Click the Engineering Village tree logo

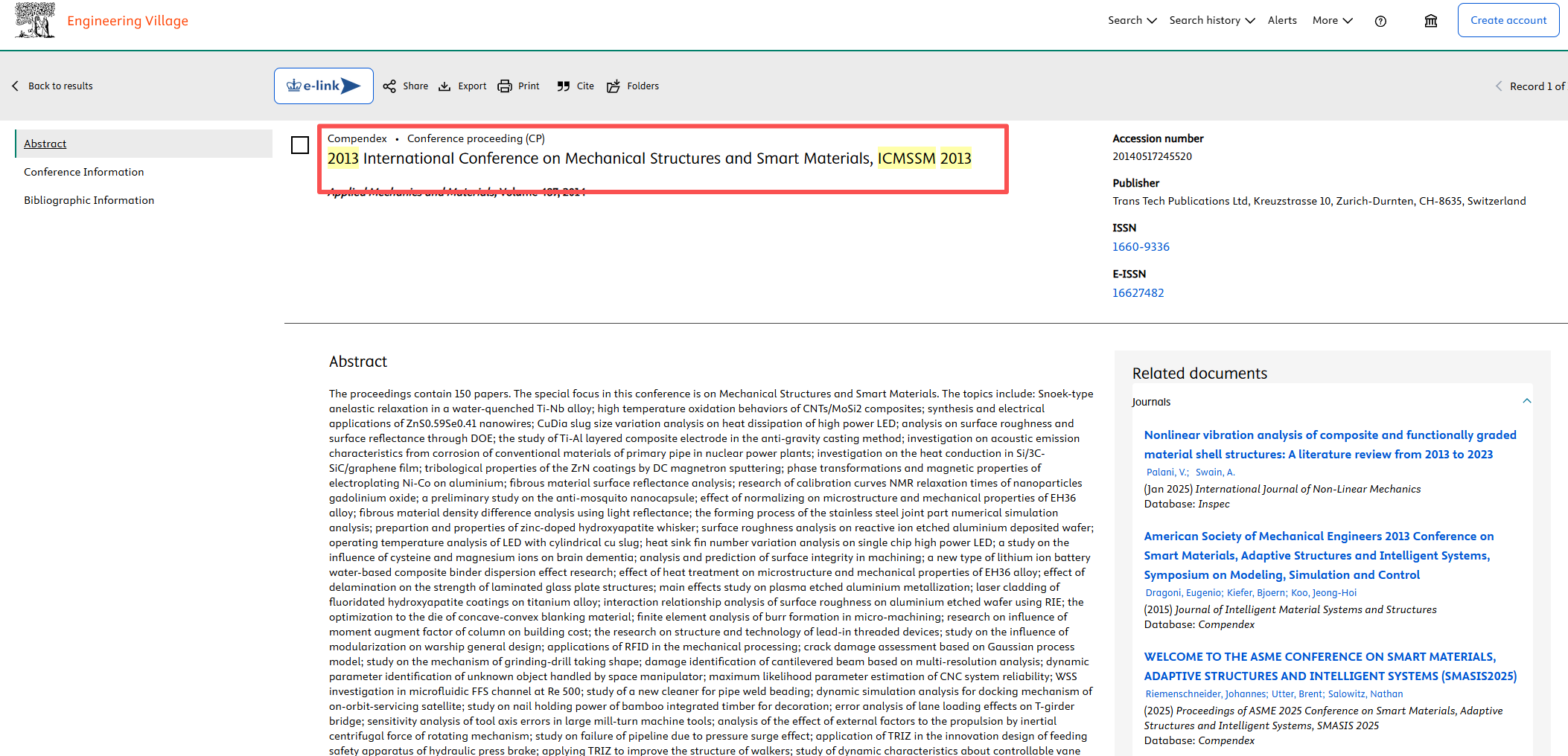point(34,20)
